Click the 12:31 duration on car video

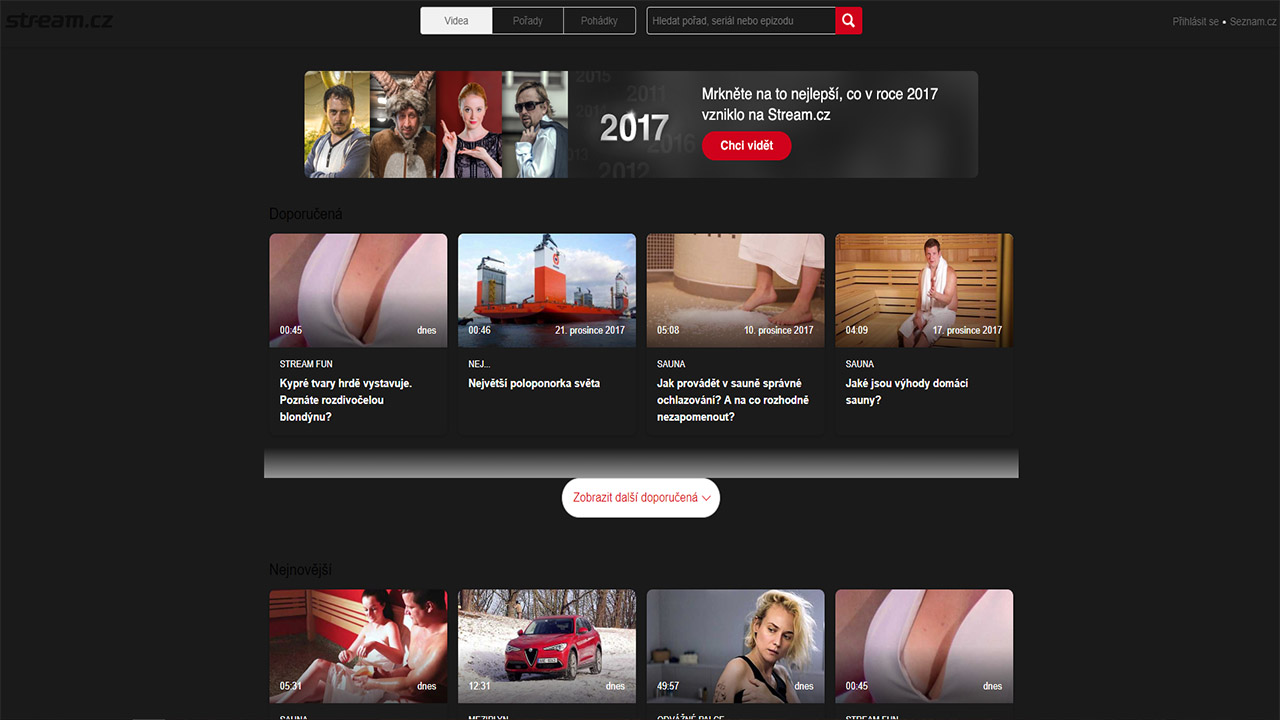pos(479,686)
